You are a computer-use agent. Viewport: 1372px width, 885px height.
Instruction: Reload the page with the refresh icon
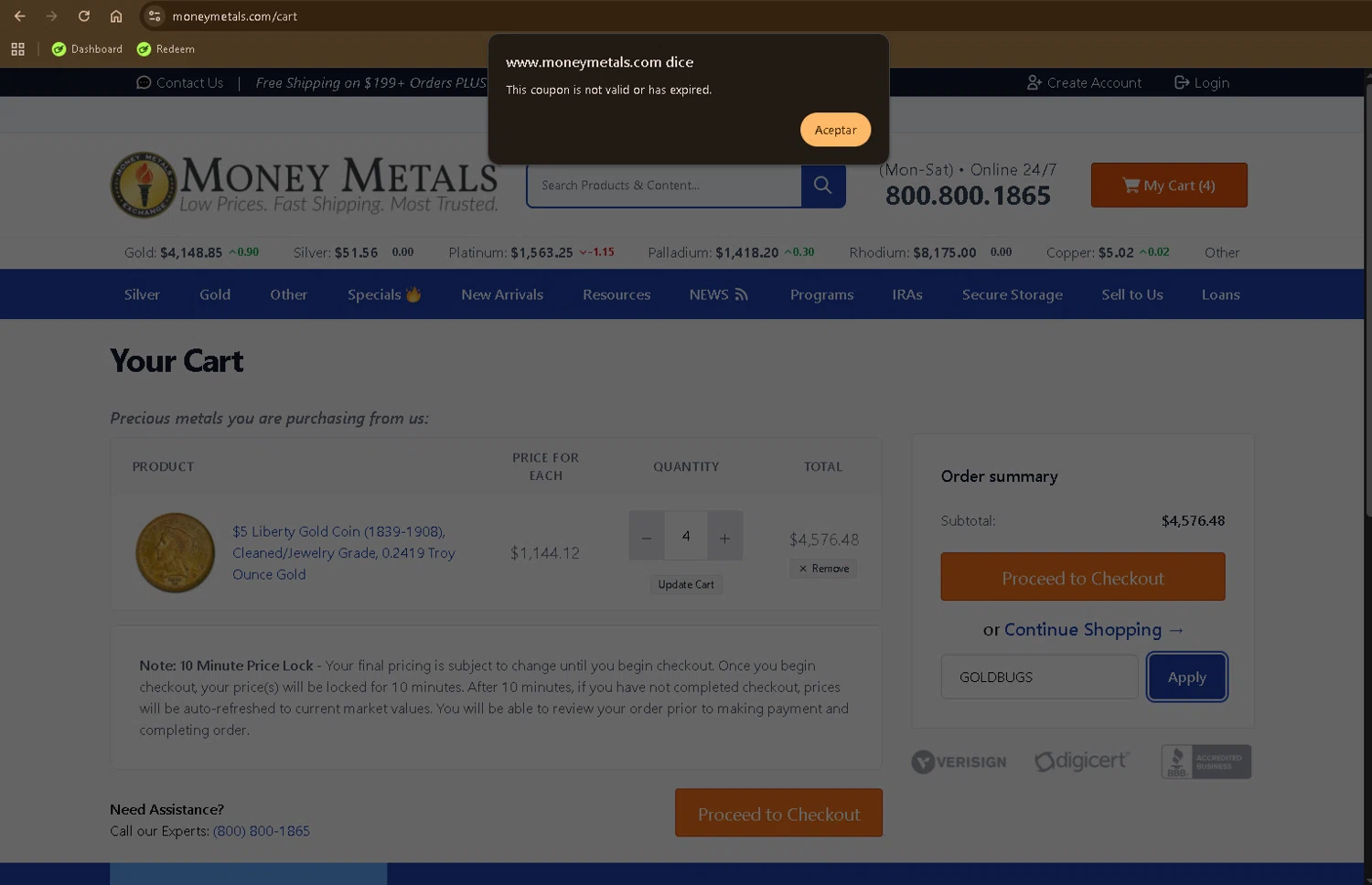pos(83,16)
